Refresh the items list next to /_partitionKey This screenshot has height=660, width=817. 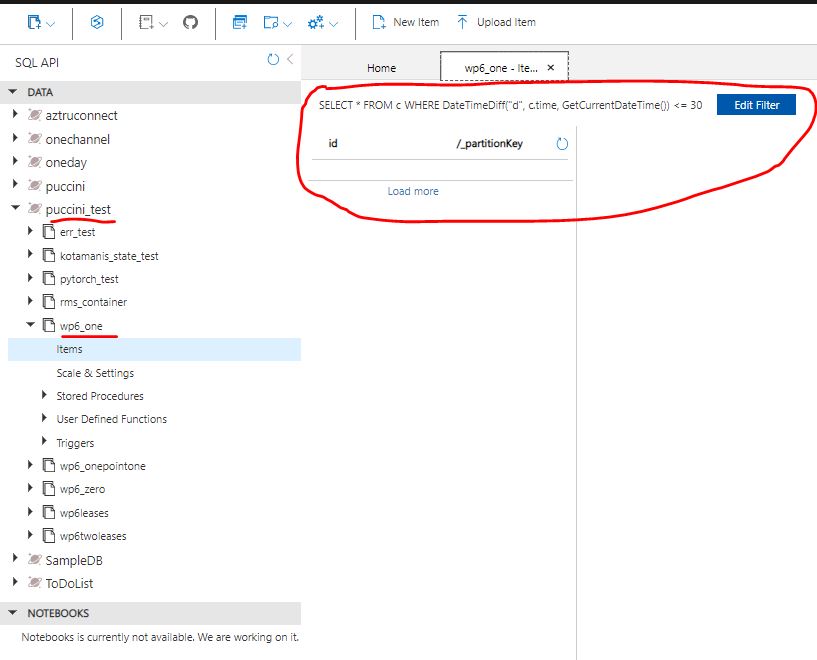click(562, 144)
